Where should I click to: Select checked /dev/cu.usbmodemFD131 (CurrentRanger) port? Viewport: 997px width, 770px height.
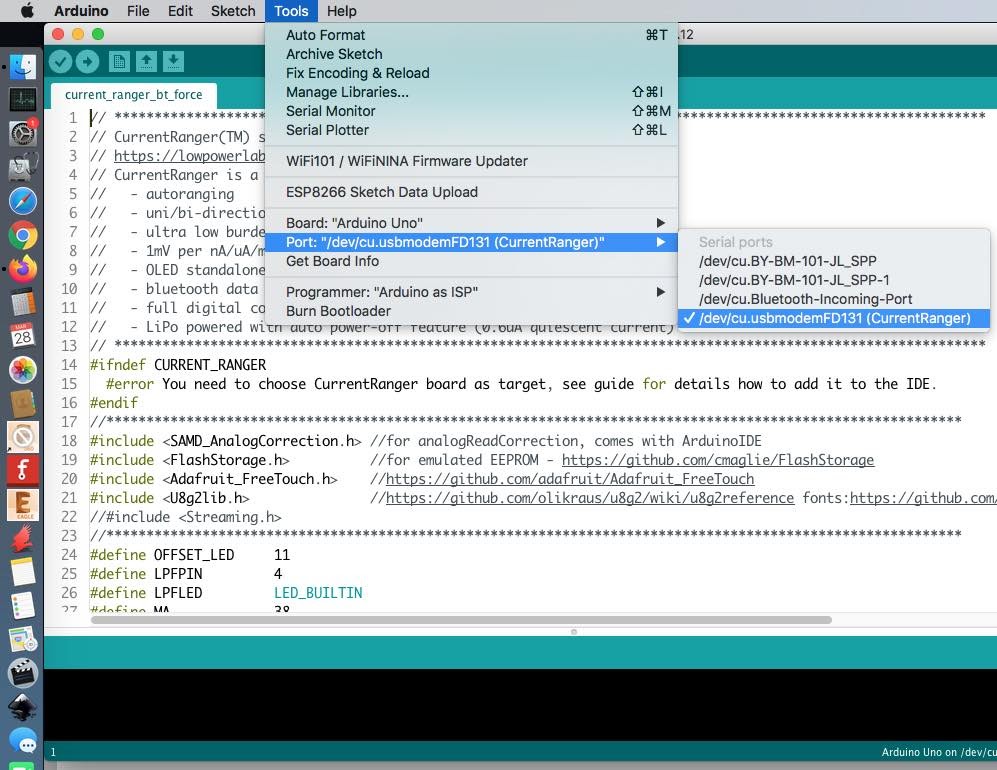pos(834,318)
